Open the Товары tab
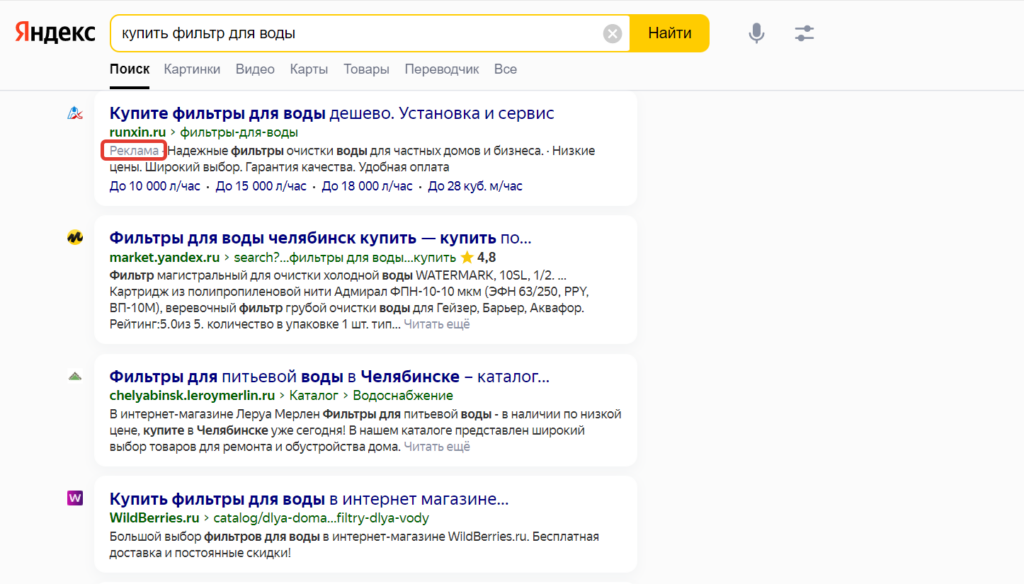This screenshot has width=1024, height=584. pos(366,69)
